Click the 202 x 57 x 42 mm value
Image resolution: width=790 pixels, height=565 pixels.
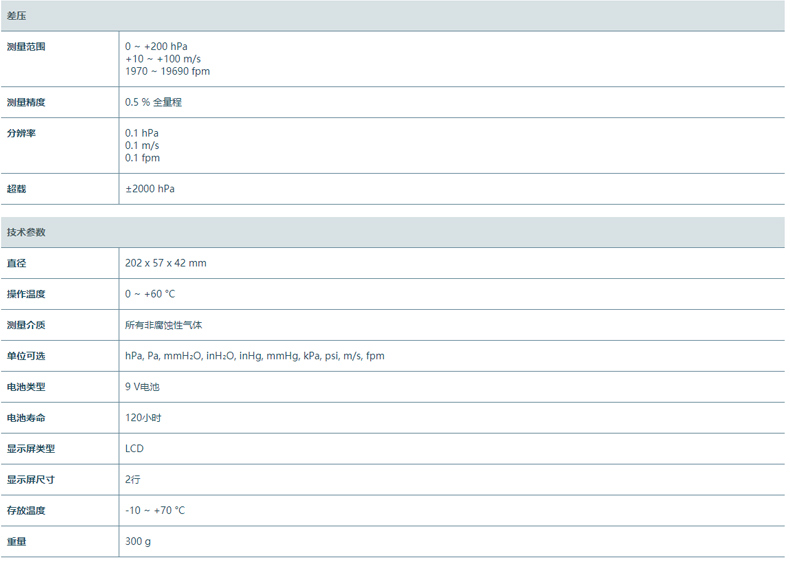point(165,263)
